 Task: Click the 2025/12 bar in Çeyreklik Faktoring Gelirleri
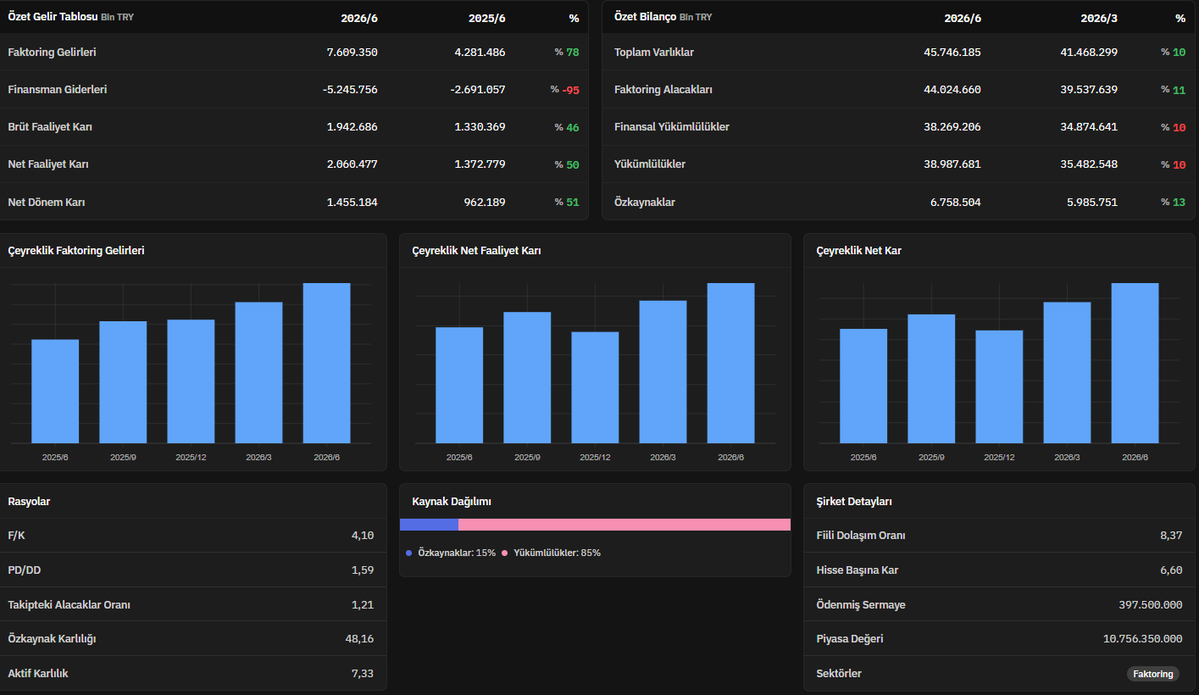click(x=191, y=381)
